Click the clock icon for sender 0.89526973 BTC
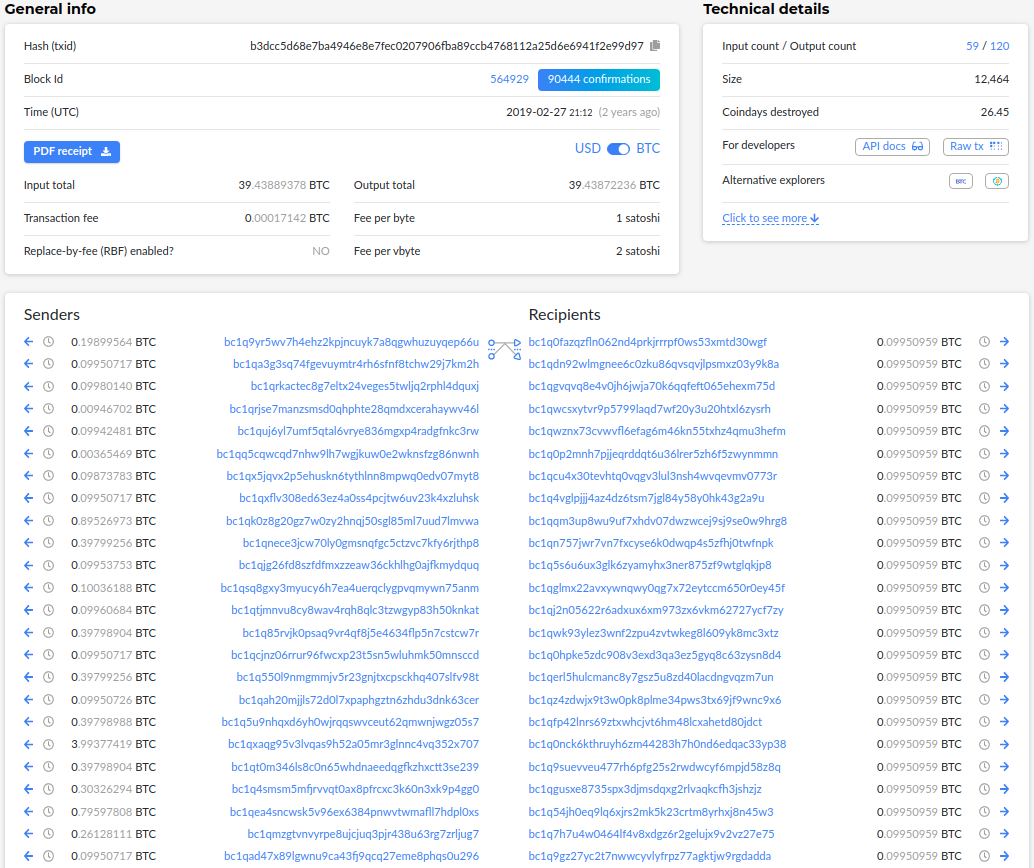Image resolution: width=1034 pixels, height=868 pixels. pyautogui.click(x=48, y=520)
